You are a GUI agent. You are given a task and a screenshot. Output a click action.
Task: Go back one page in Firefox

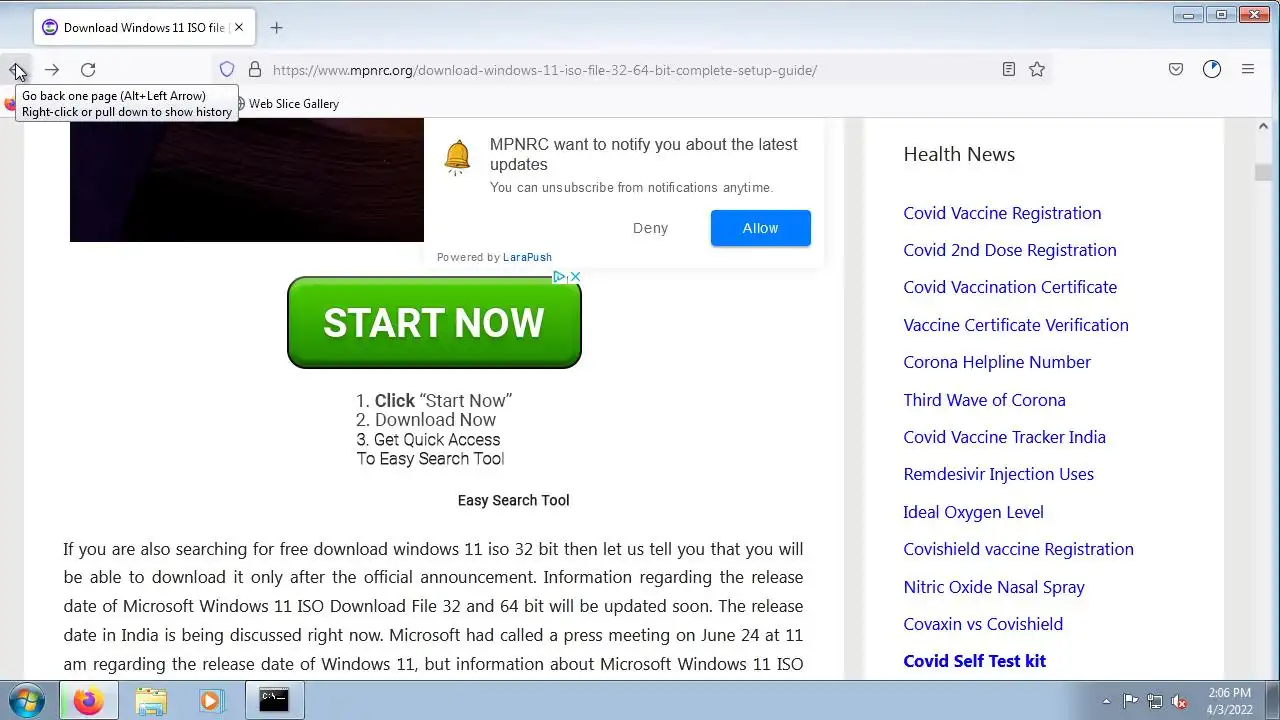pyautogui.click(x=17, y=70)
